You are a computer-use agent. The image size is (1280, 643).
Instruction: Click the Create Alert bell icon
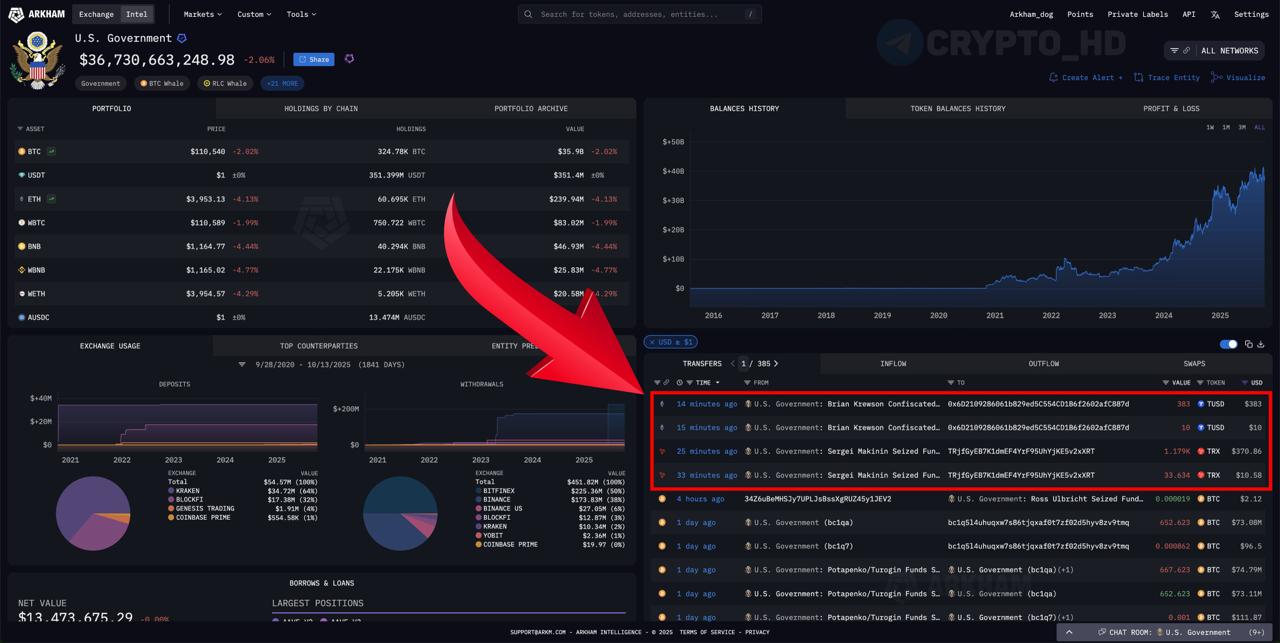[1053, 77]
